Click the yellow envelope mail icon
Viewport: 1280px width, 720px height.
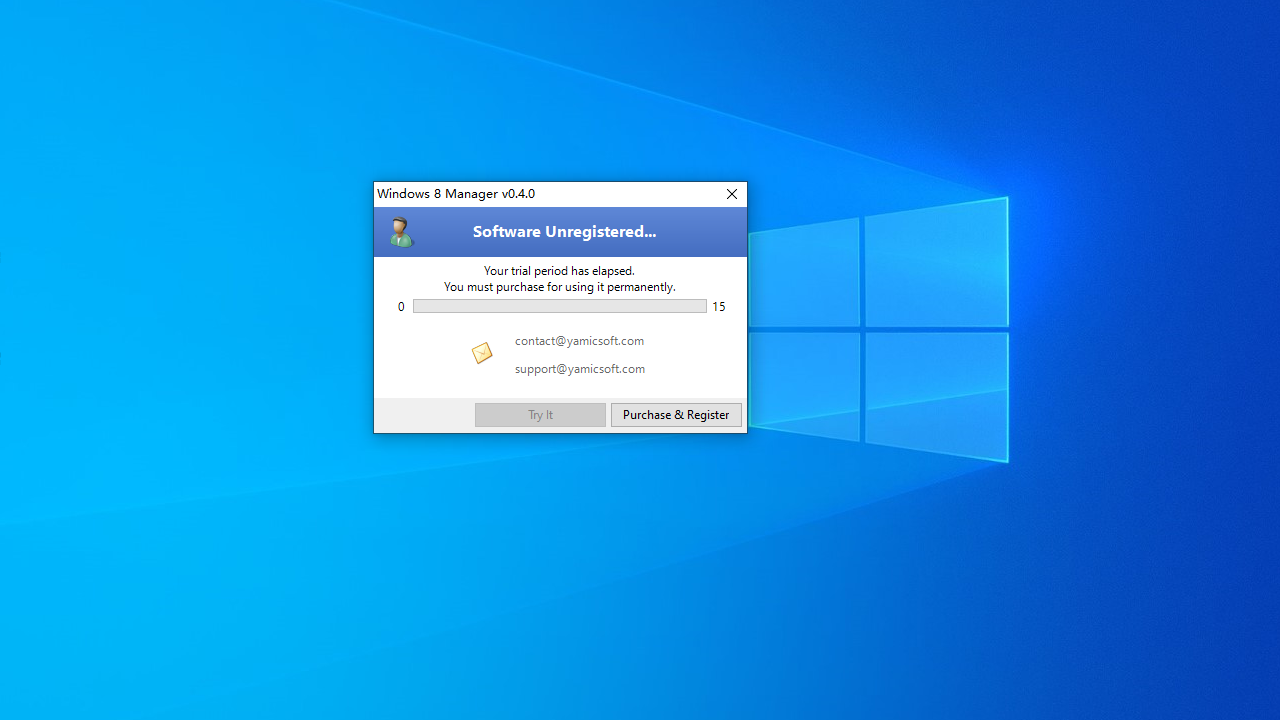point(482,353)
